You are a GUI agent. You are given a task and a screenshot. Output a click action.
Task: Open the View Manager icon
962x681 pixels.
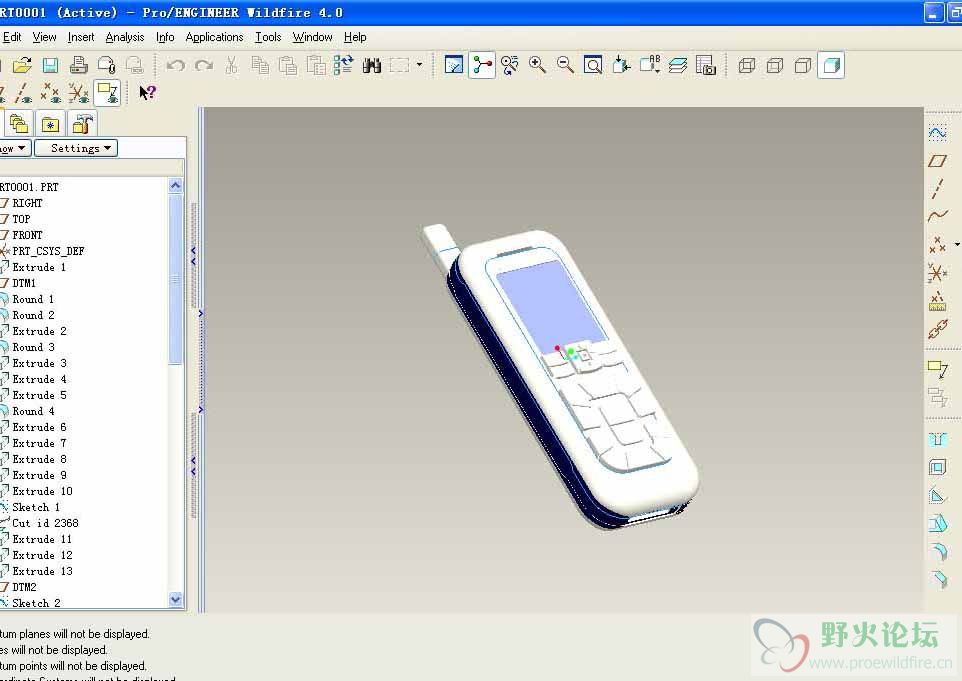pos(706,65)
